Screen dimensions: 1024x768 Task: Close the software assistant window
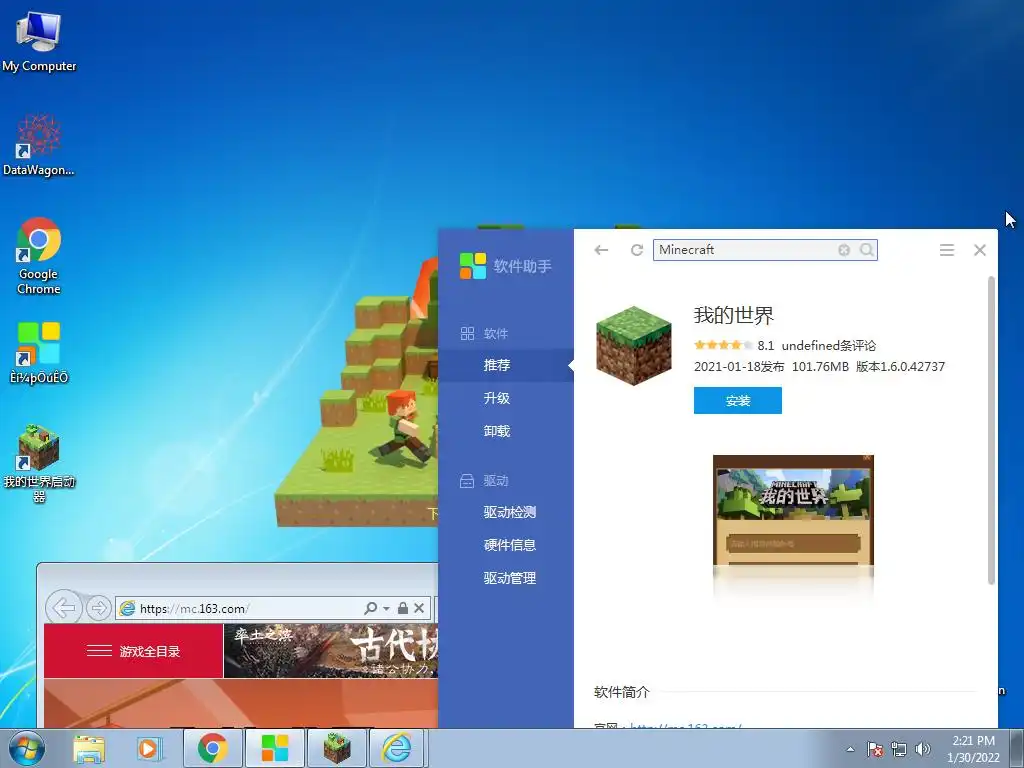click(980, 250)
